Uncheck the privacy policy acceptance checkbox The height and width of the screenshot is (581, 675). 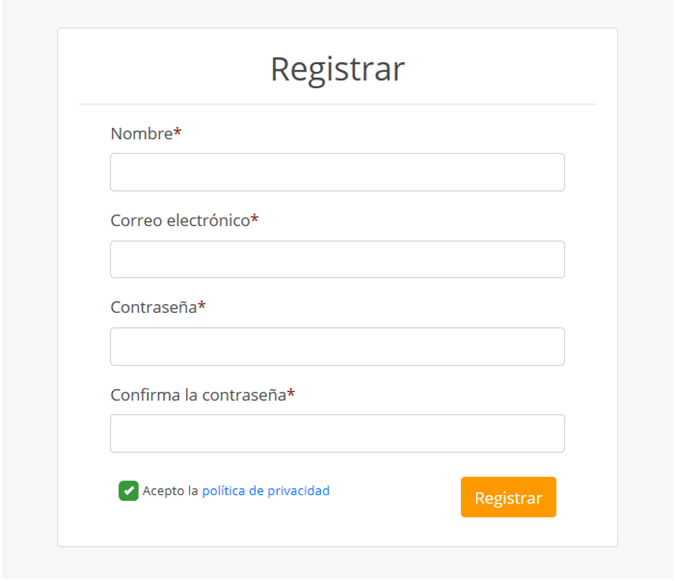click(128, 491)
